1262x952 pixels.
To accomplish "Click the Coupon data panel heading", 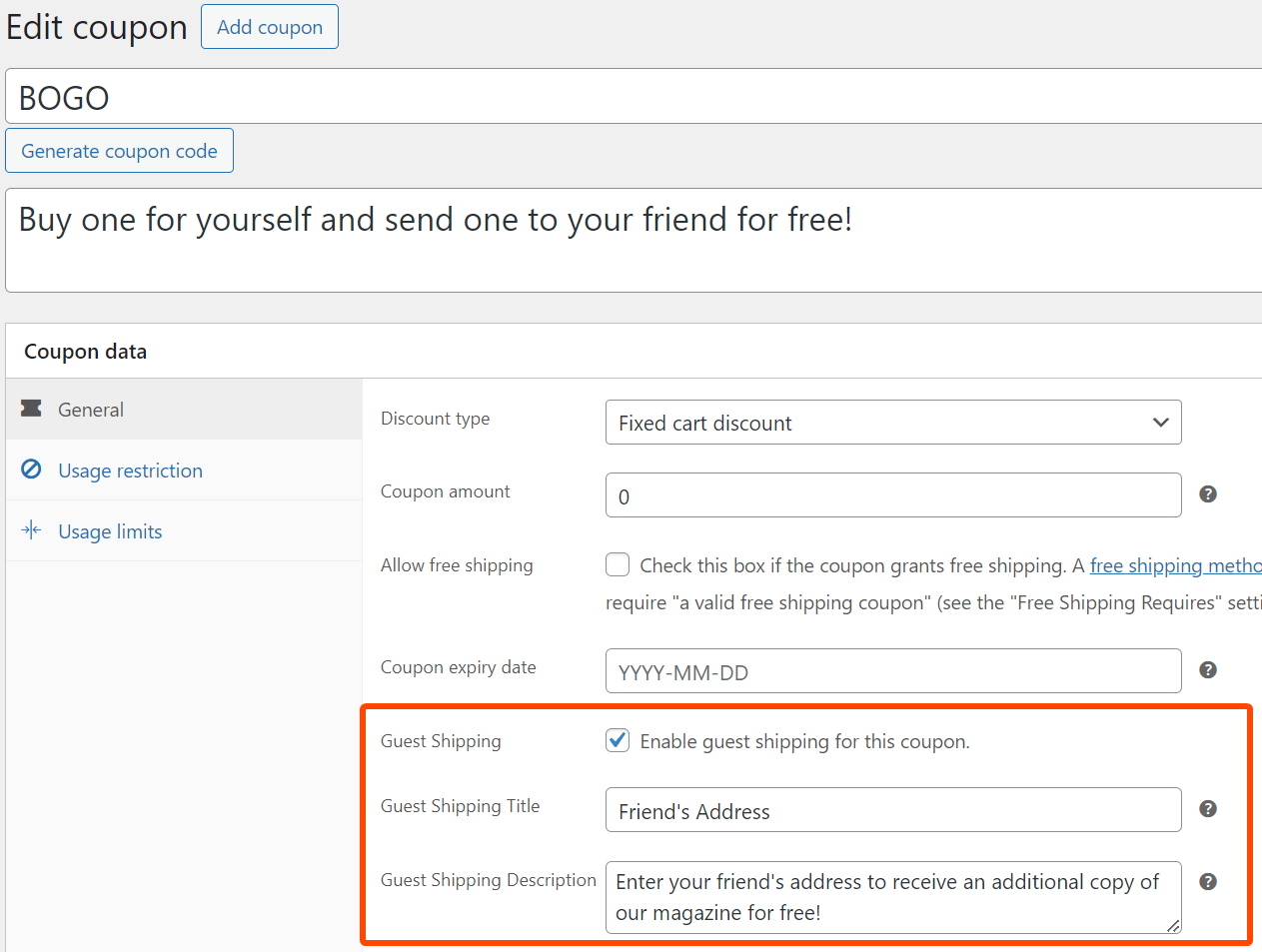I will point(85,352).
